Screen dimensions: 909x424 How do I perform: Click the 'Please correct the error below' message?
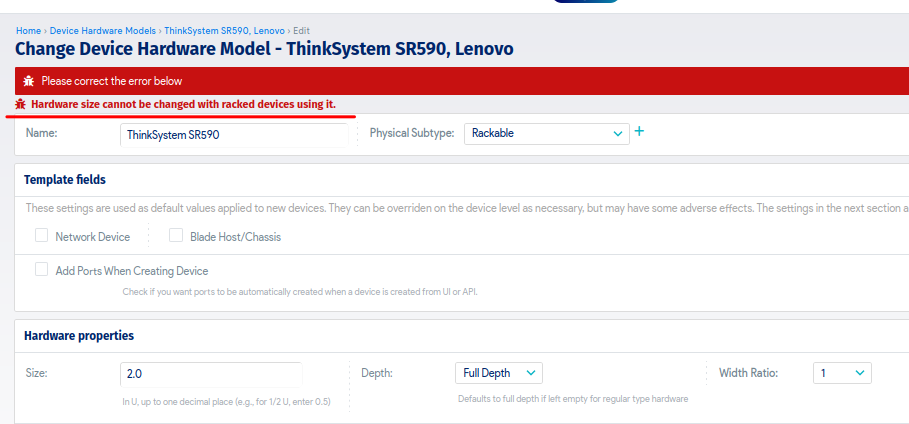(112, 81)
